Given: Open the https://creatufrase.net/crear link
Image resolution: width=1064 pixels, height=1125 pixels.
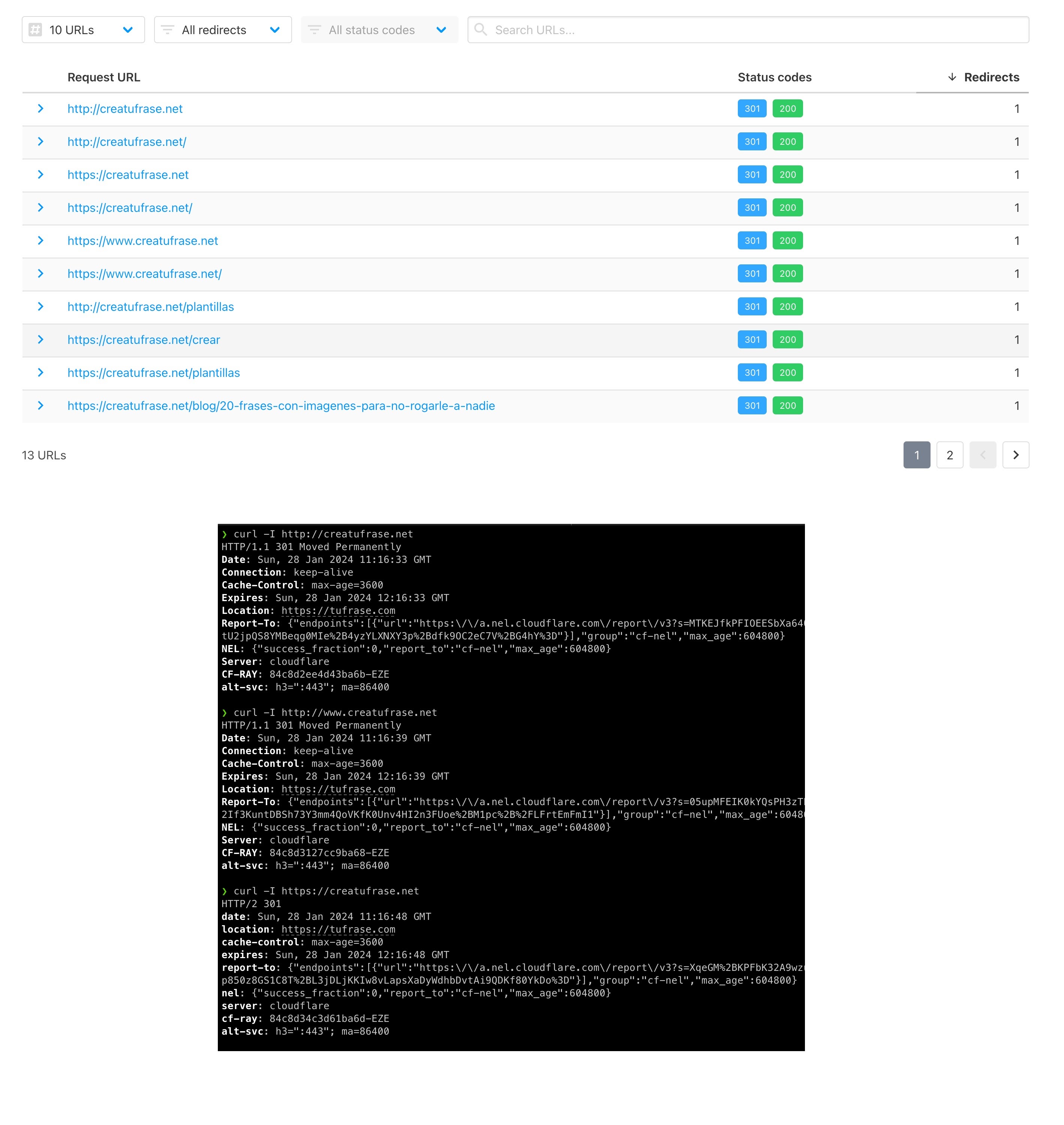Looking at the screenshot, I should tap(144, 339).
